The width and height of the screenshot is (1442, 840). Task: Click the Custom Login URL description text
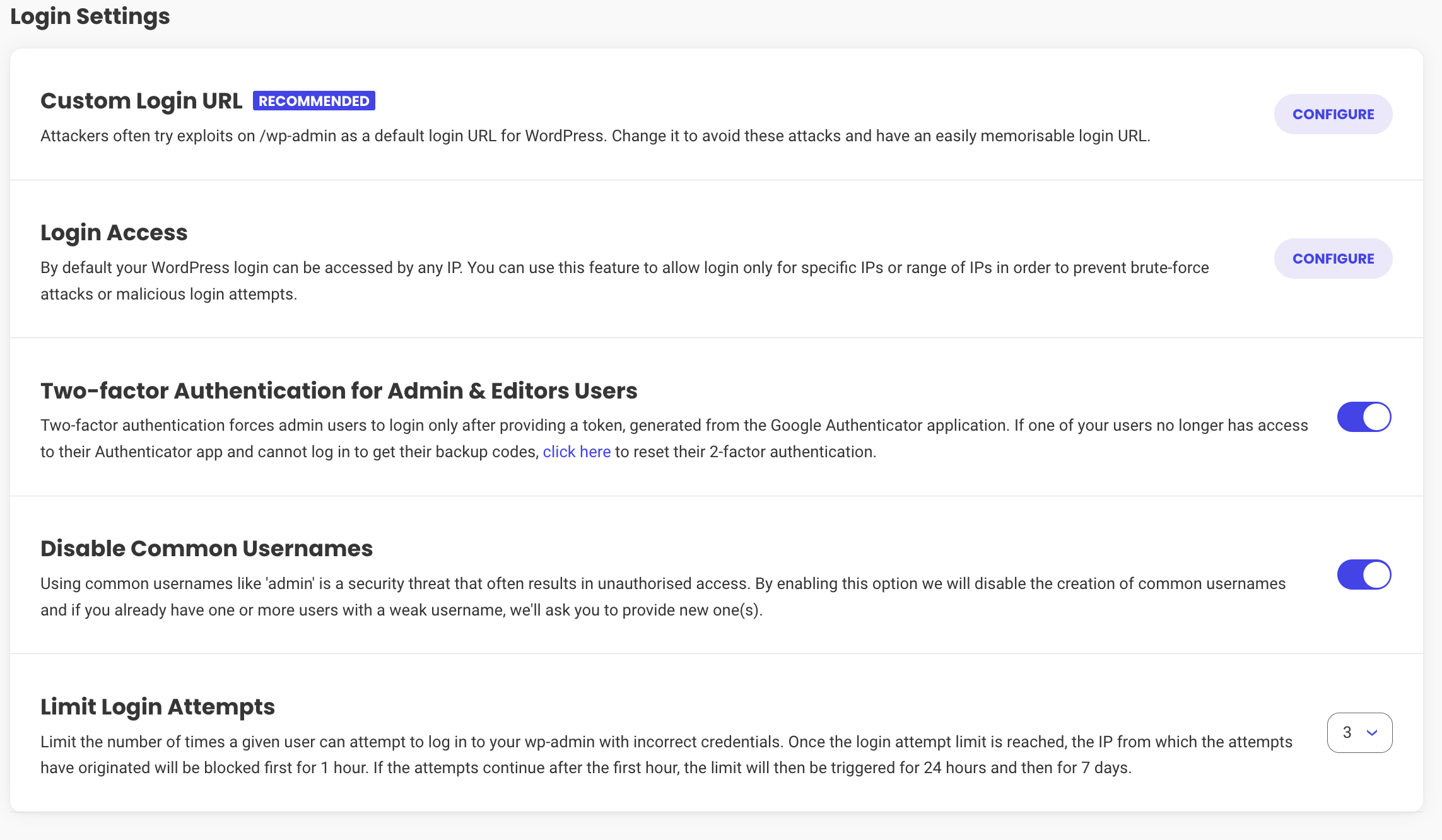point(595,136)
